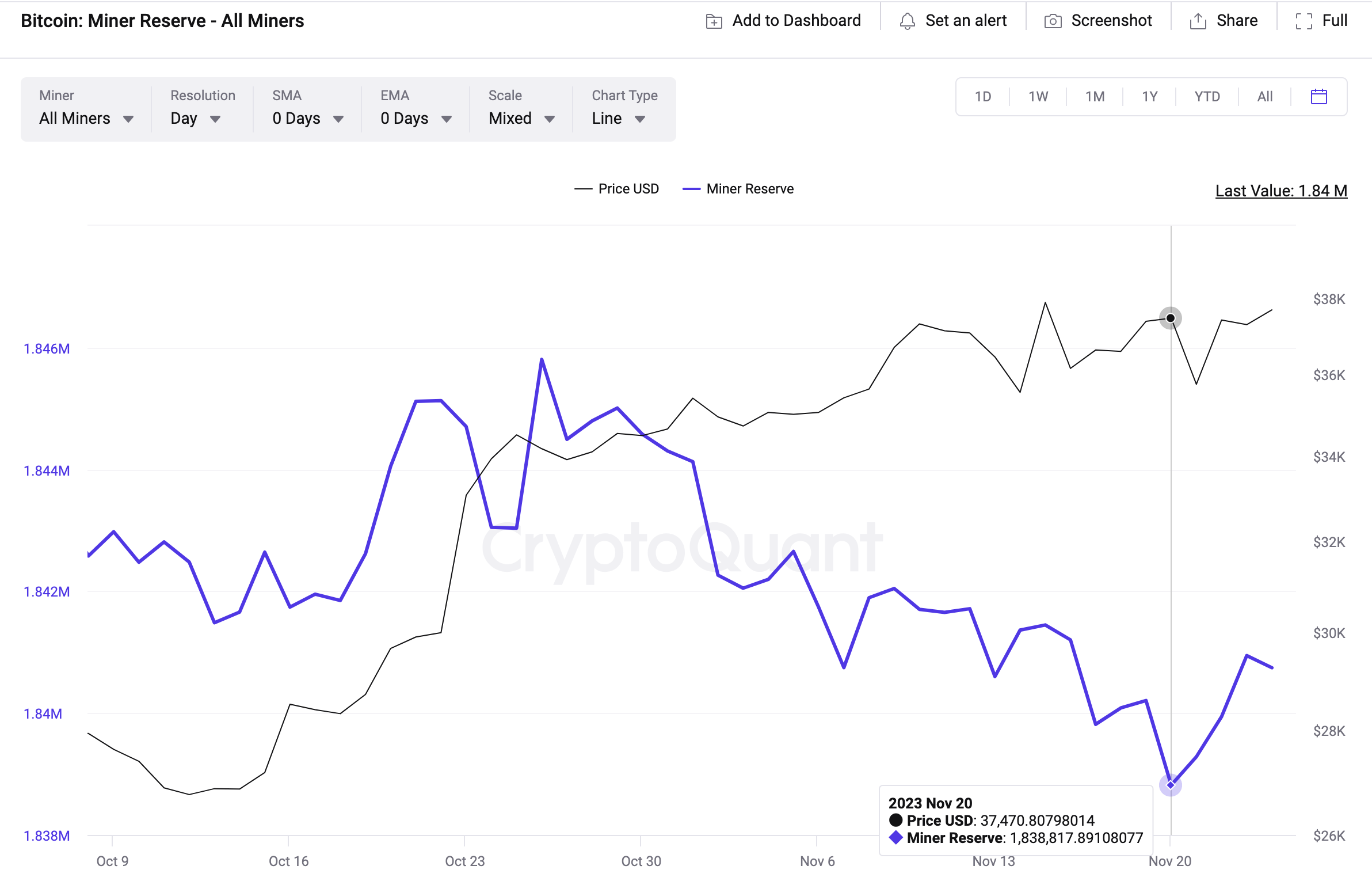Click the camera Screenshot icon
Image resolution: width=1372 pixels, height=881 pixels.
click(1053, 21)
